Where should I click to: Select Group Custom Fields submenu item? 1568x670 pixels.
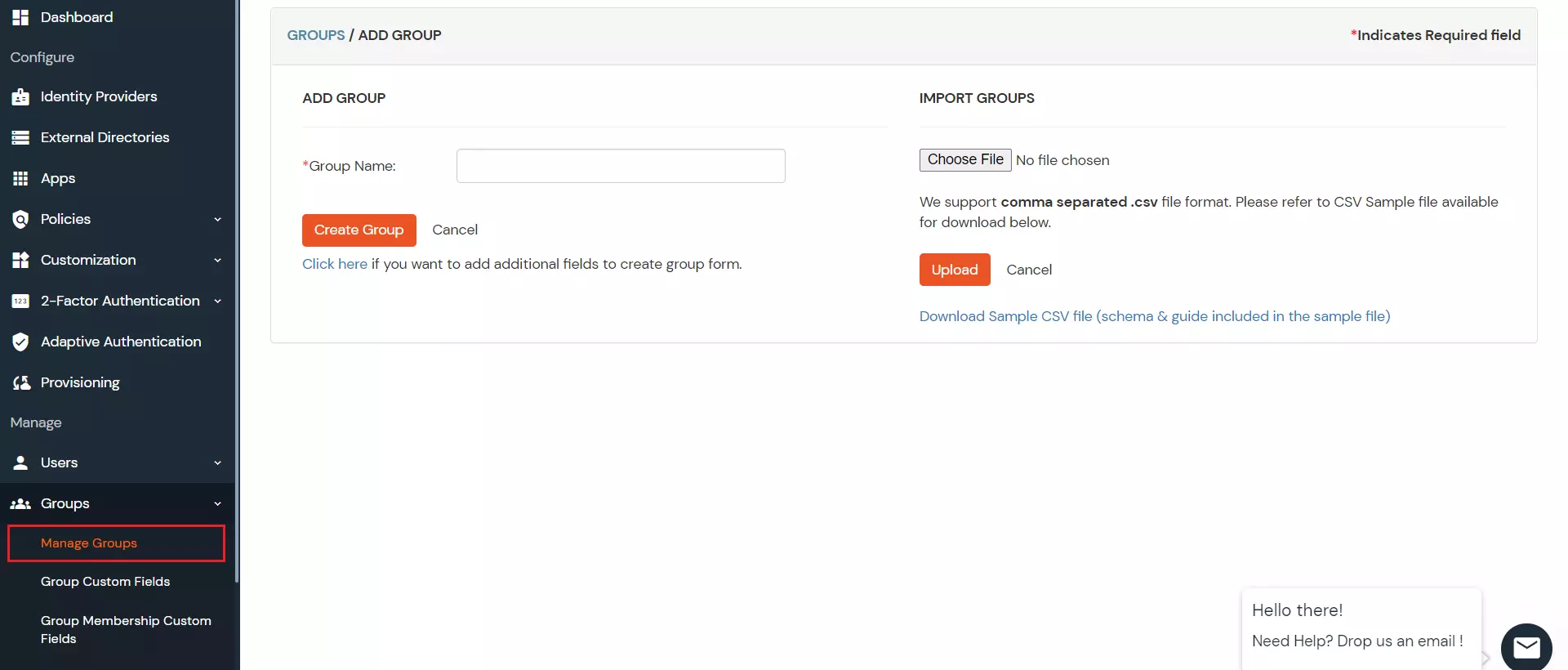point(105,582)
